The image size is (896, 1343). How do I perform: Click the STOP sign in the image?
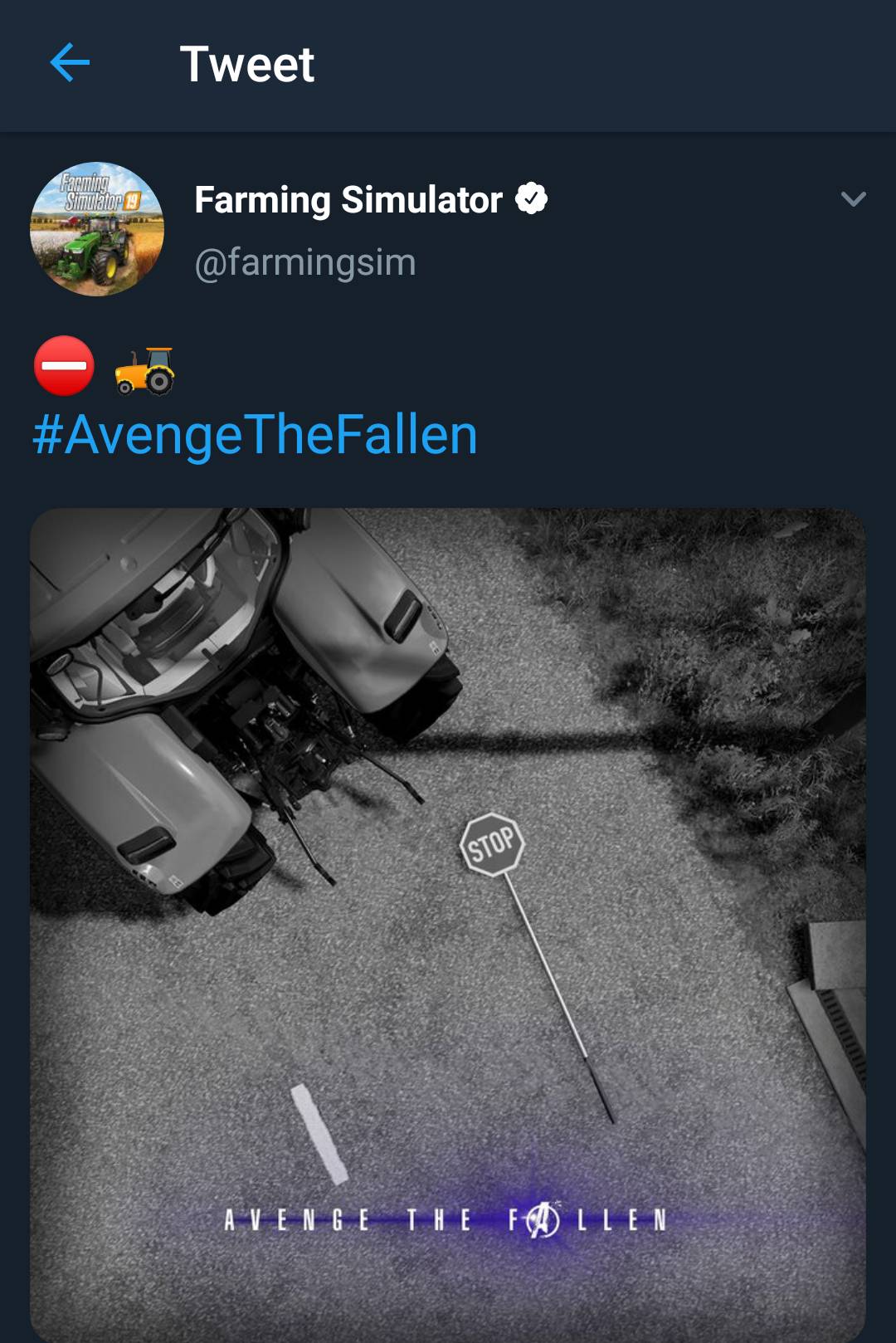(490, 844)
